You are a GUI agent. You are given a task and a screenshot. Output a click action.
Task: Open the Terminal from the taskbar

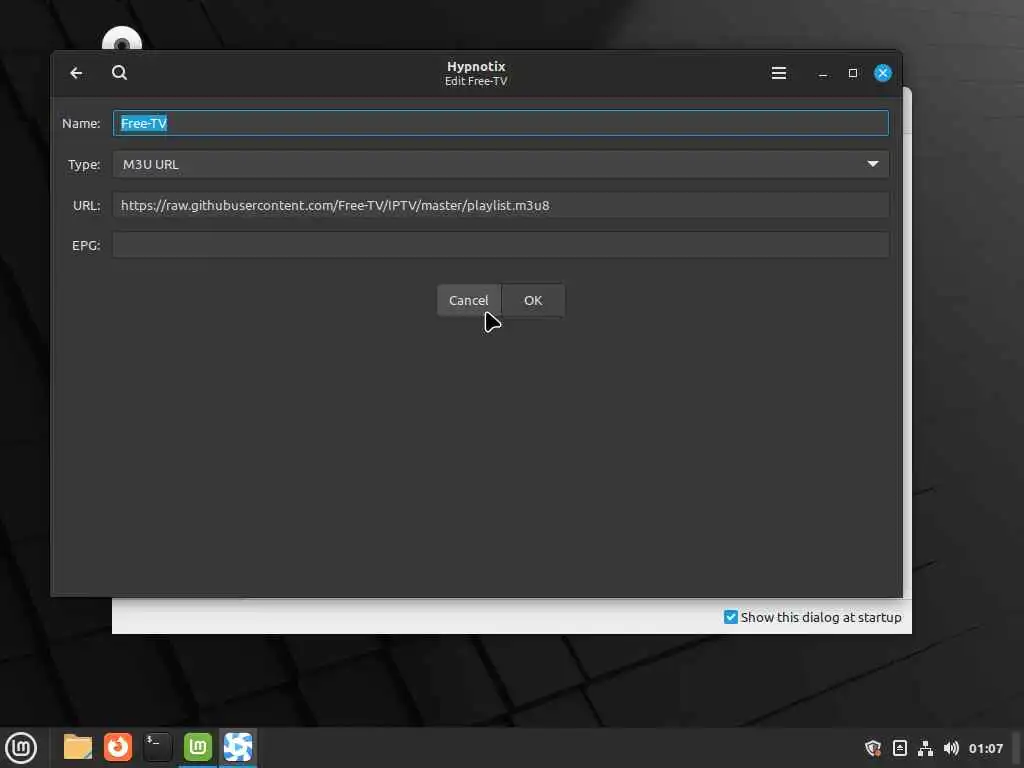[x=157, y=747]
